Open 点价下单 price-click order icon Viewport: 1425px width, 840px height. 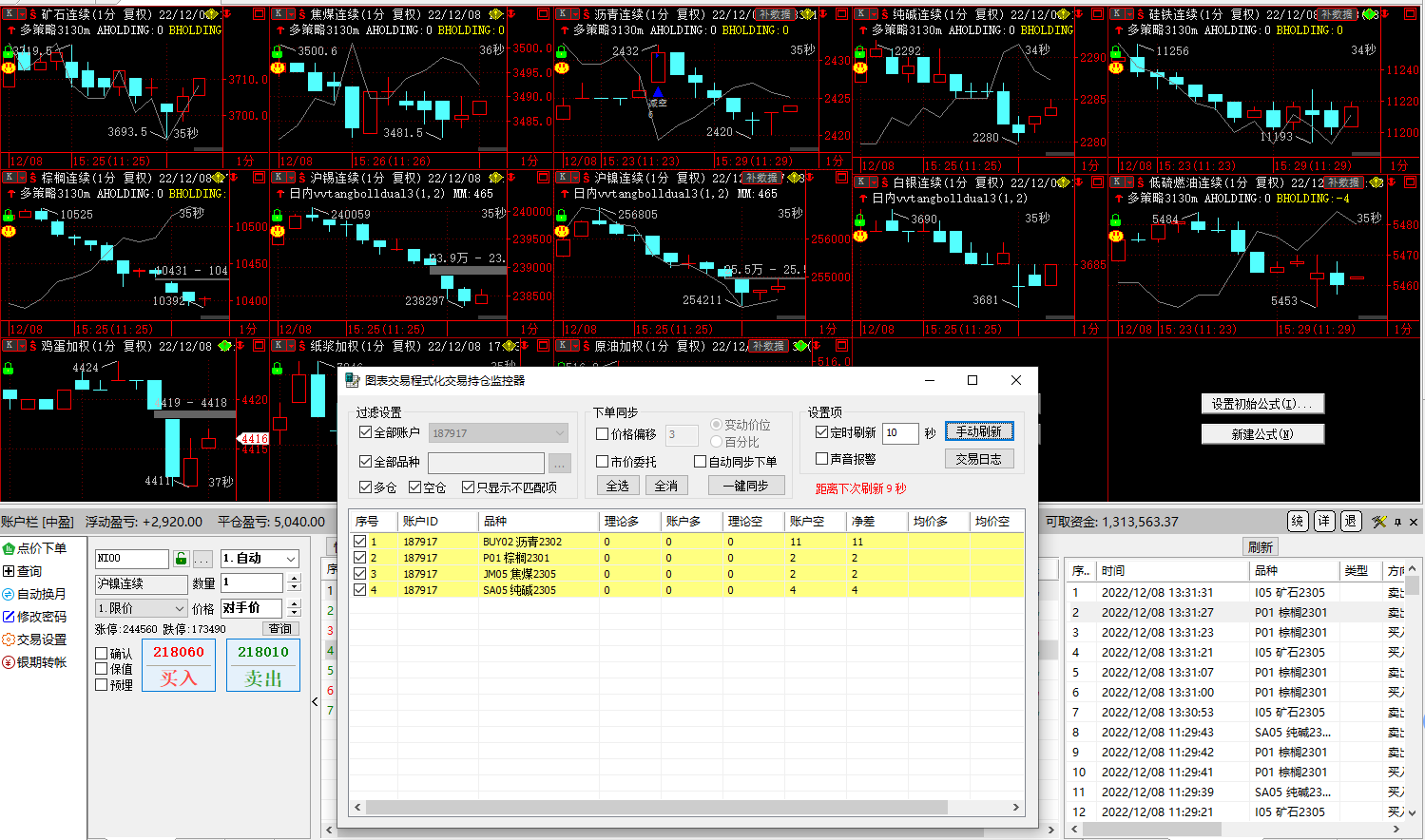click(x=9, y=548)
